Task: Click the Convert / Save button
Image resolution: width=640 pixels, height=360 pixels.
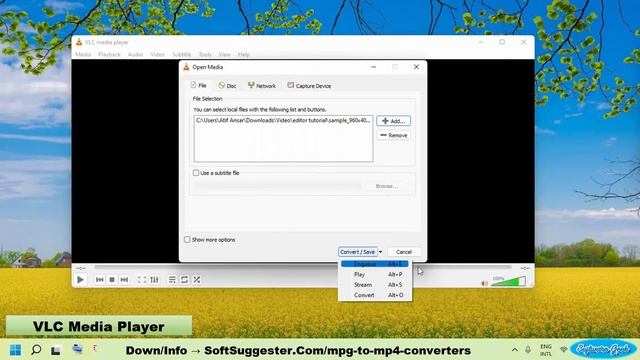Action: click(x=358, y=252)
